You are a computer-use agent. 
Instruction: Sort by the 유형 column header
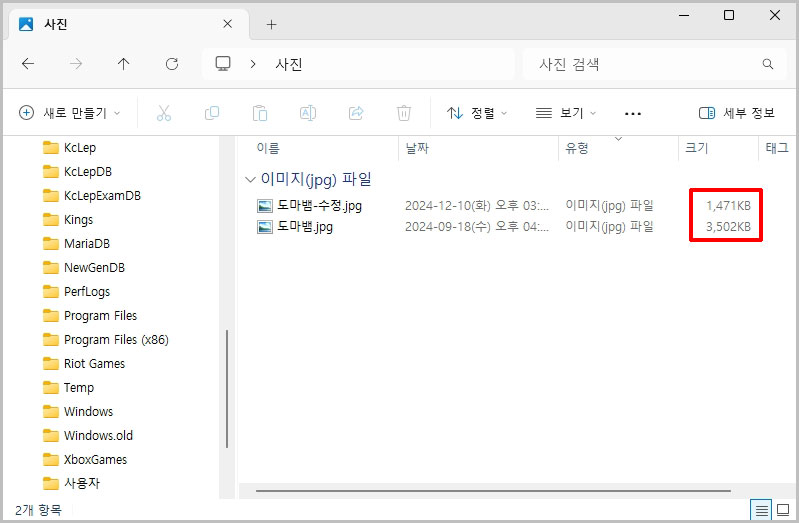tap(577, 148)
